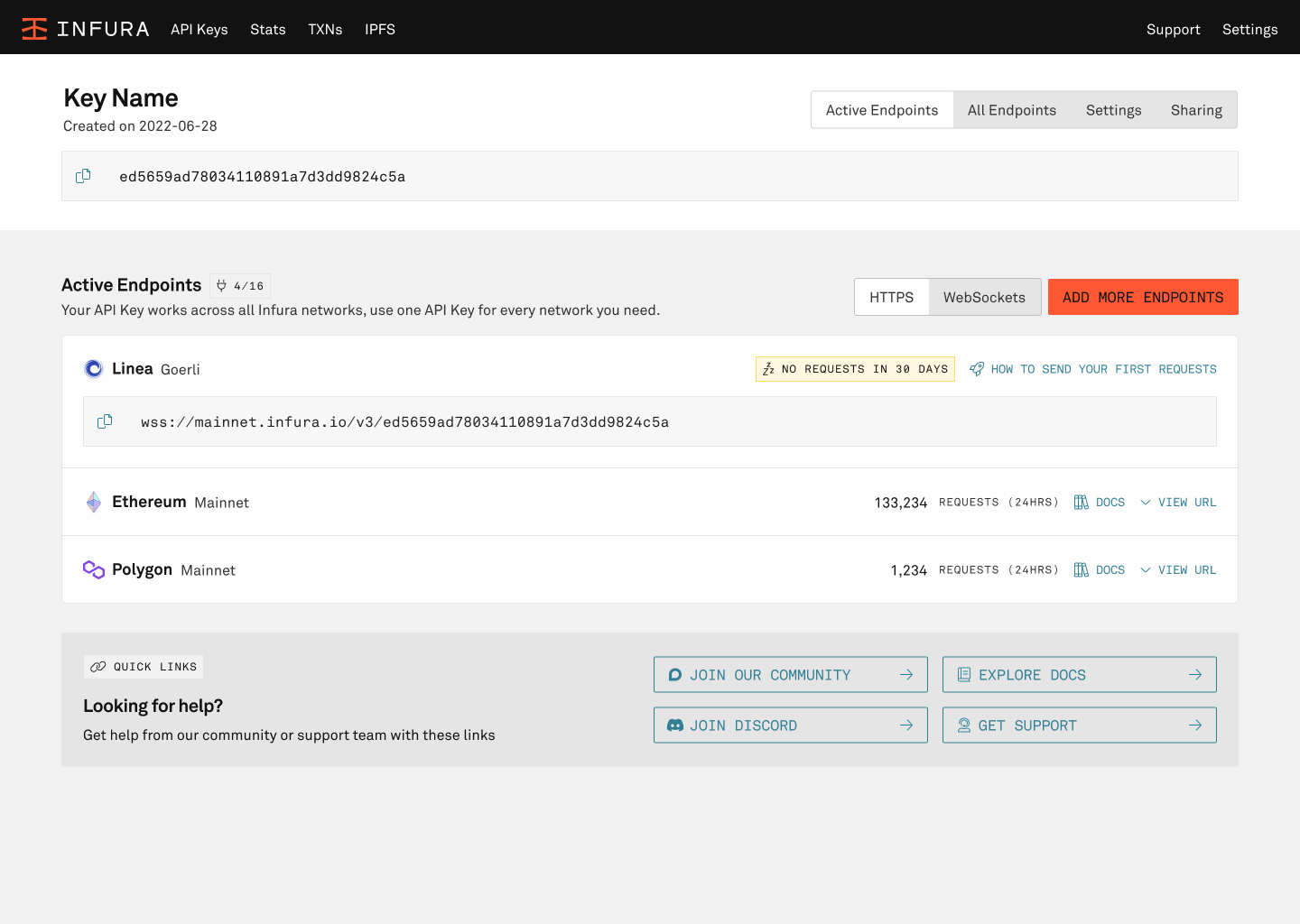Click the Get Support person icon

[x=964, y=725]
